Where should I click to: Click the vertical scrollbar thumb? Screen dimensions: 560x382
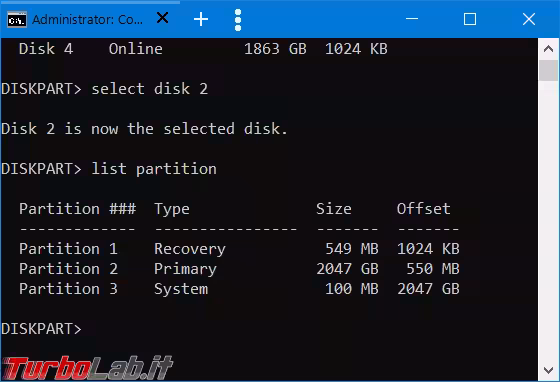[x=548, y=70]
